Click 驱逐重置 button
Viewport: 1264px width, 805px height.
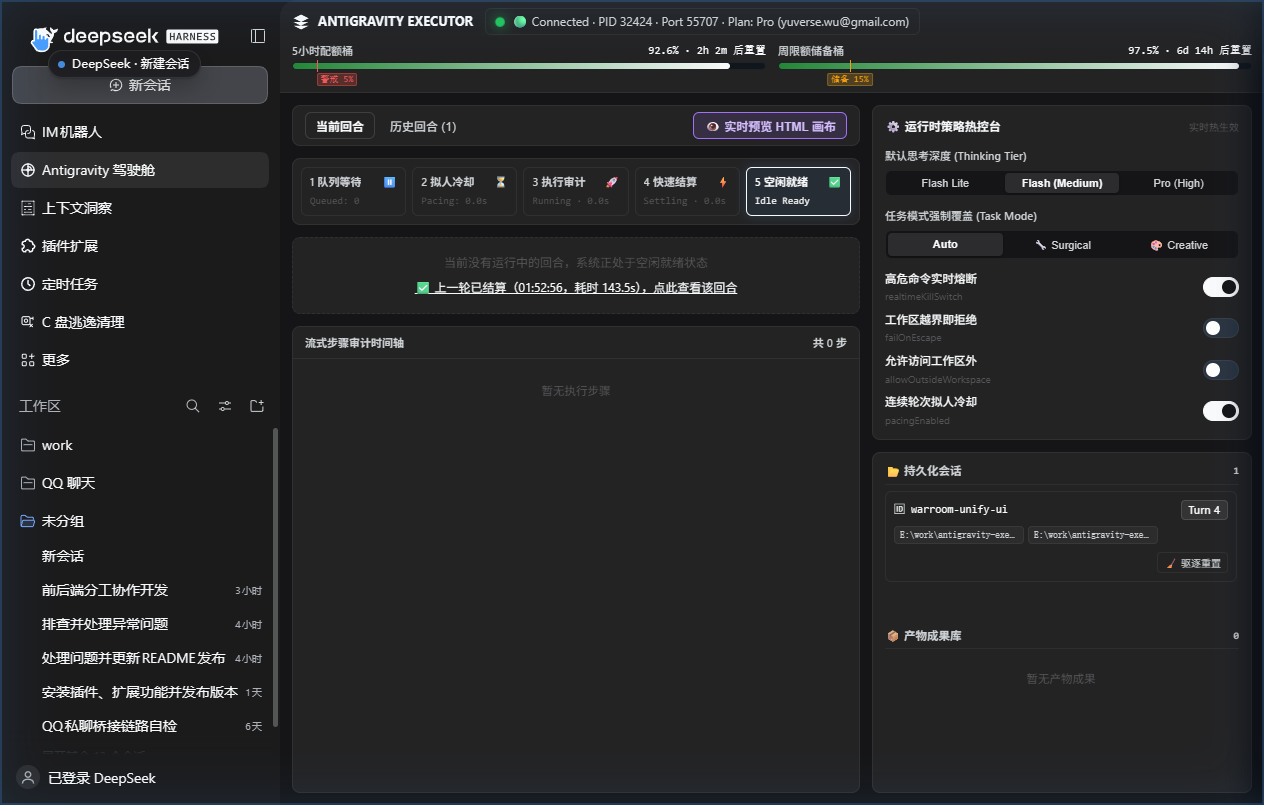tap(1192, 563)
